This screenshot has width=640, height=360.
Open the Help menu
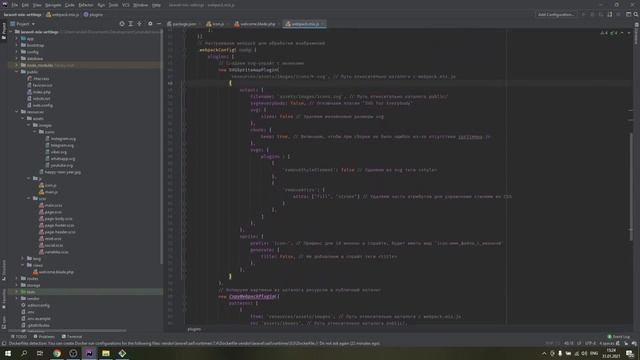[x=156, y=5]
